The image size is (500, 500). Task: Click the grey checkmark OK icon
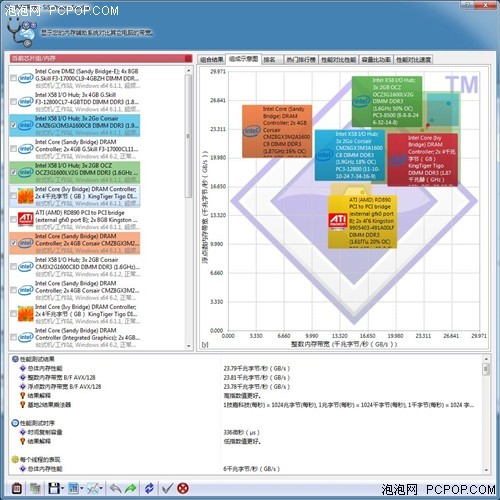point(167,489)
